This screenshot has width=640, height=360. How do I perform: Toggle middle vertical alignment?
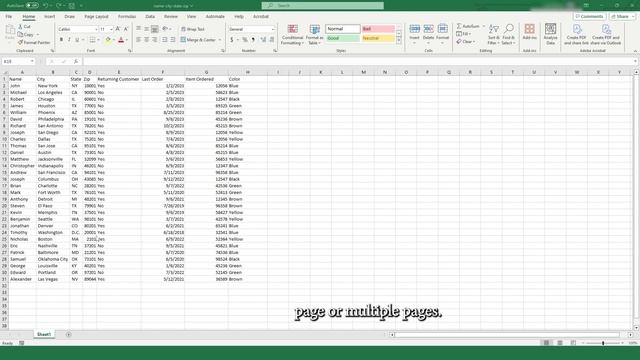pyautogui.click(x=147, y=29)
